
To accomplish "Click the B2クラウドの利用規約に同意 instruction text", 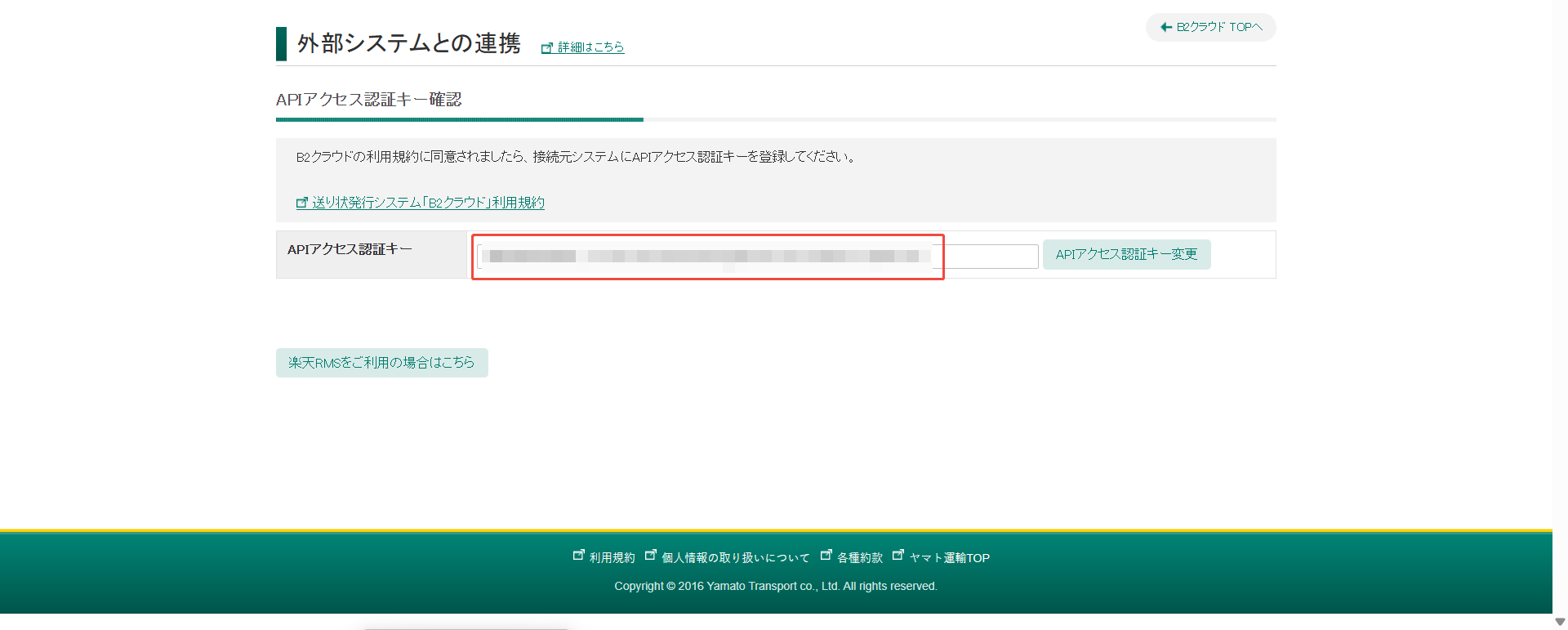I will coord(577,157).
